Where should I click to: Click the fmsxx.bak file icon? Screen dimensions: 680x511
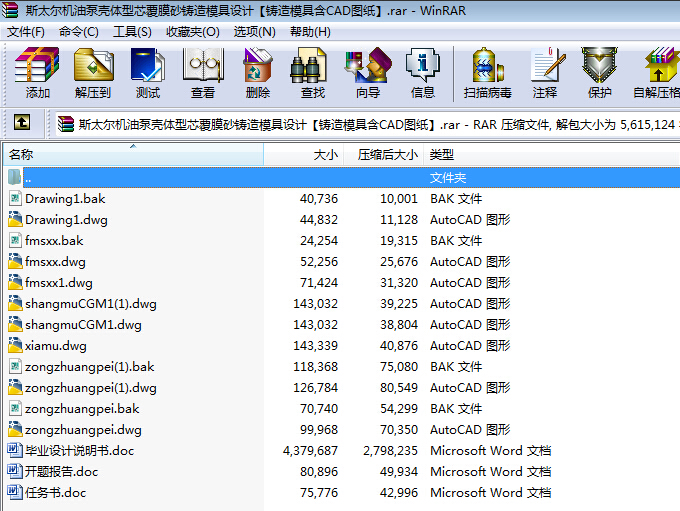click(x=15, y=240)
